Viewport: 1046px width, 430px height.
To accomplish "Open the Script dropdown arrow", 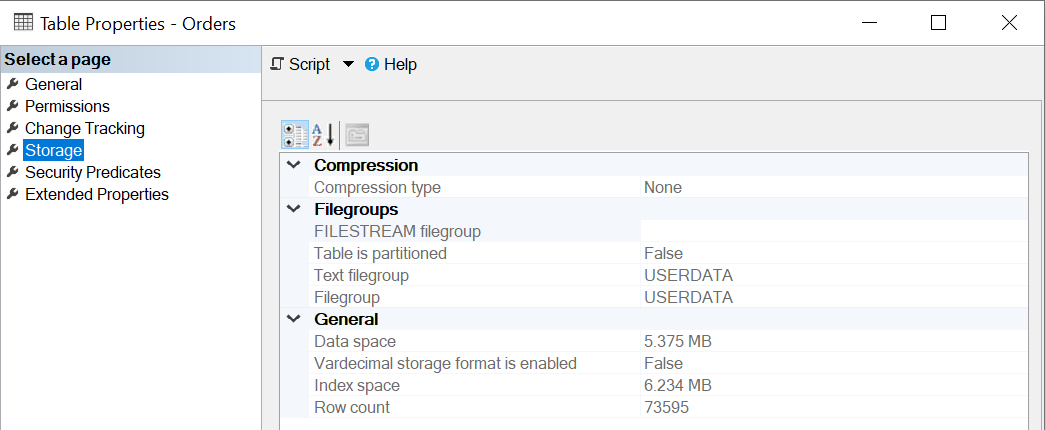I will (x=348, y=65).
